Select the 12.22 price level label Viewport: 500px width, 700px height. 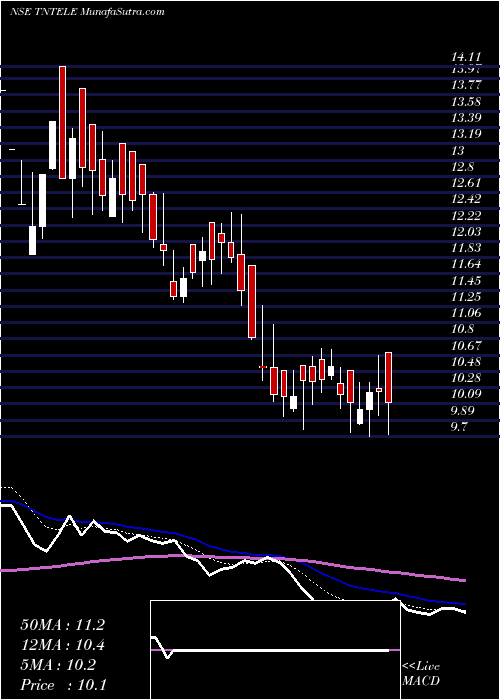(466, 216)
